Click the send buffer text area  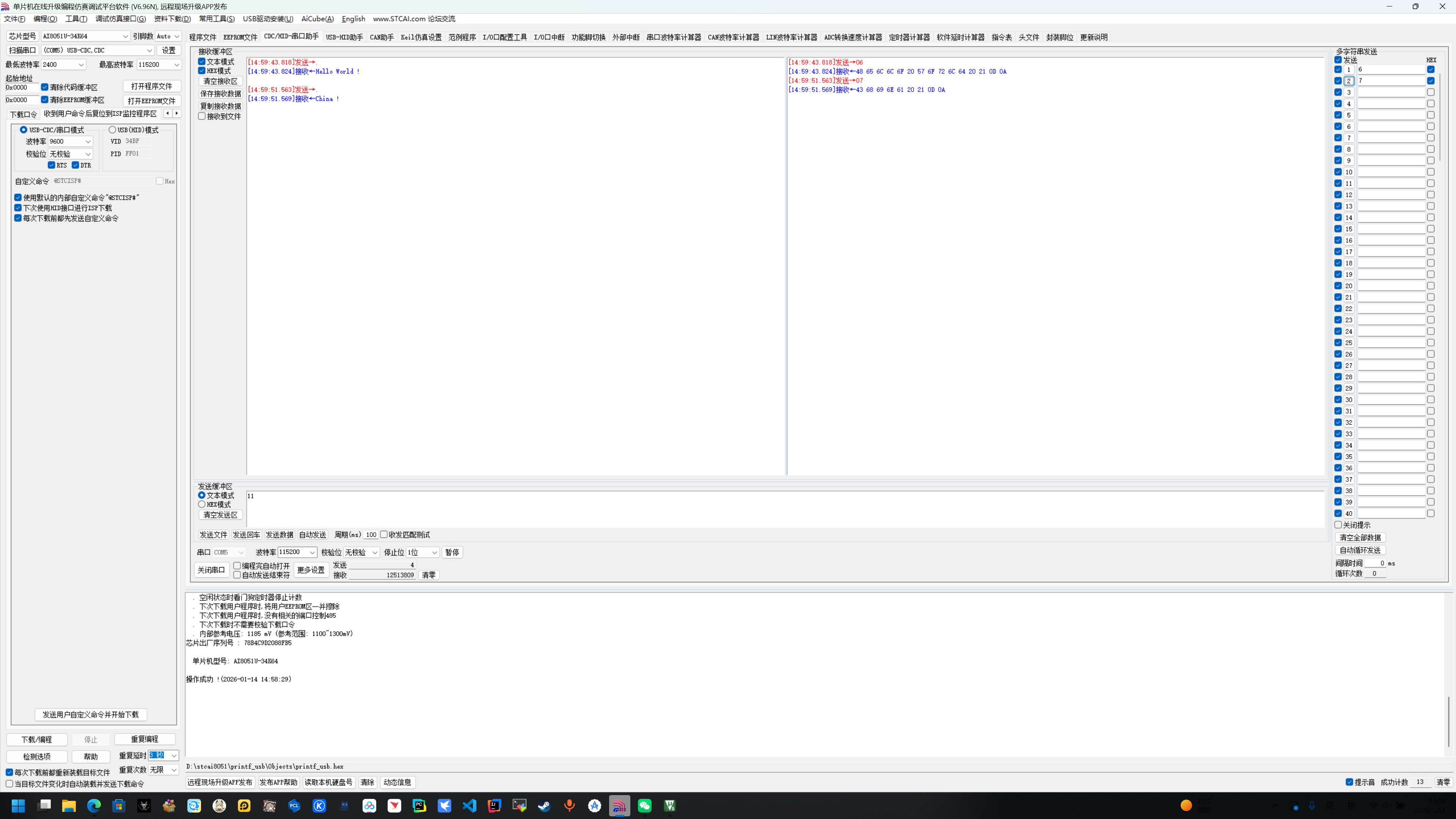pos(785,509)
